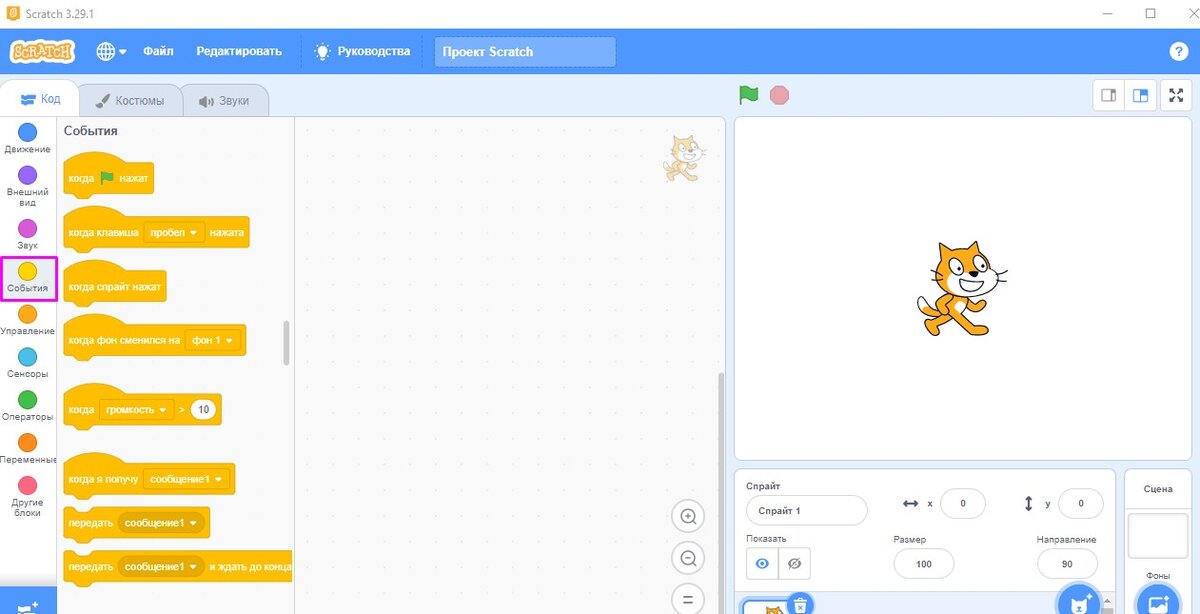The width and height of the screenshot is (1200, 614).
Task: Show the sprite with the eye icon
Action: pos(762,564)
